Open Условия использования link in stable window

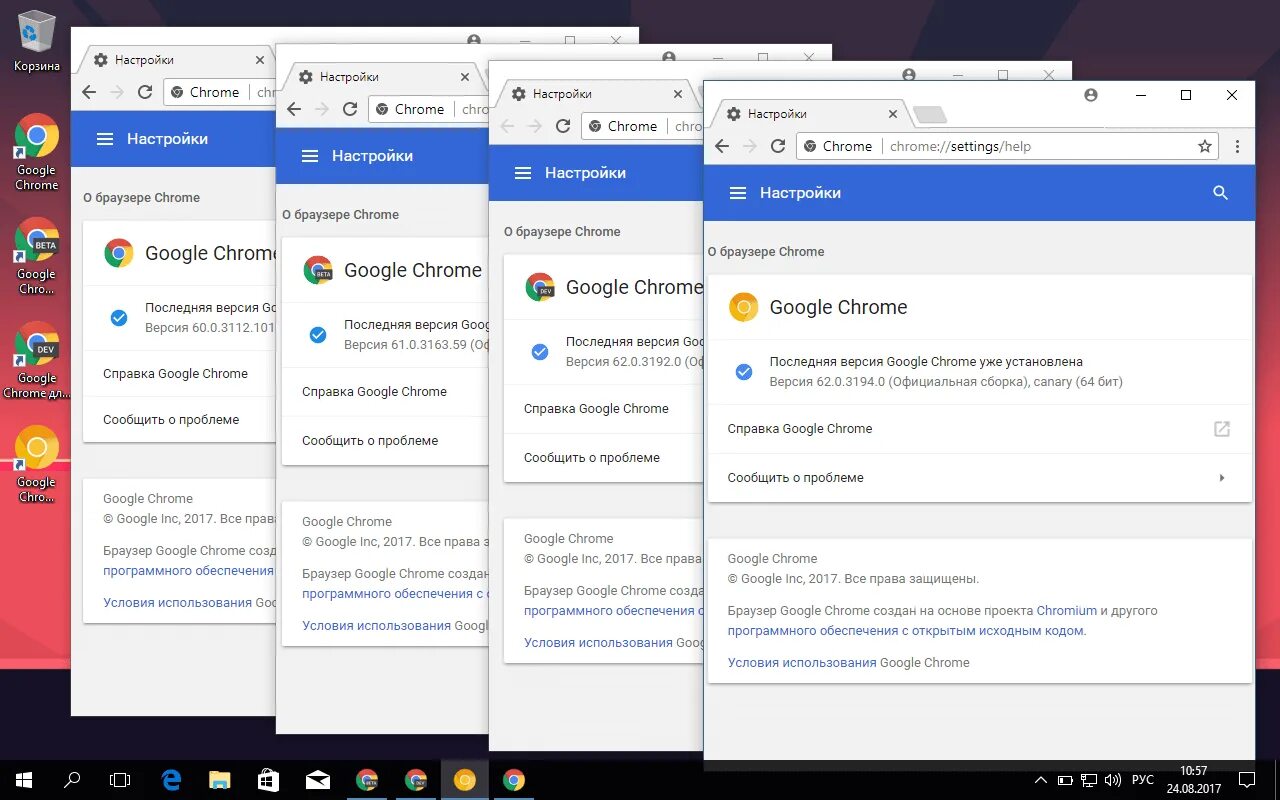(177, 603)
